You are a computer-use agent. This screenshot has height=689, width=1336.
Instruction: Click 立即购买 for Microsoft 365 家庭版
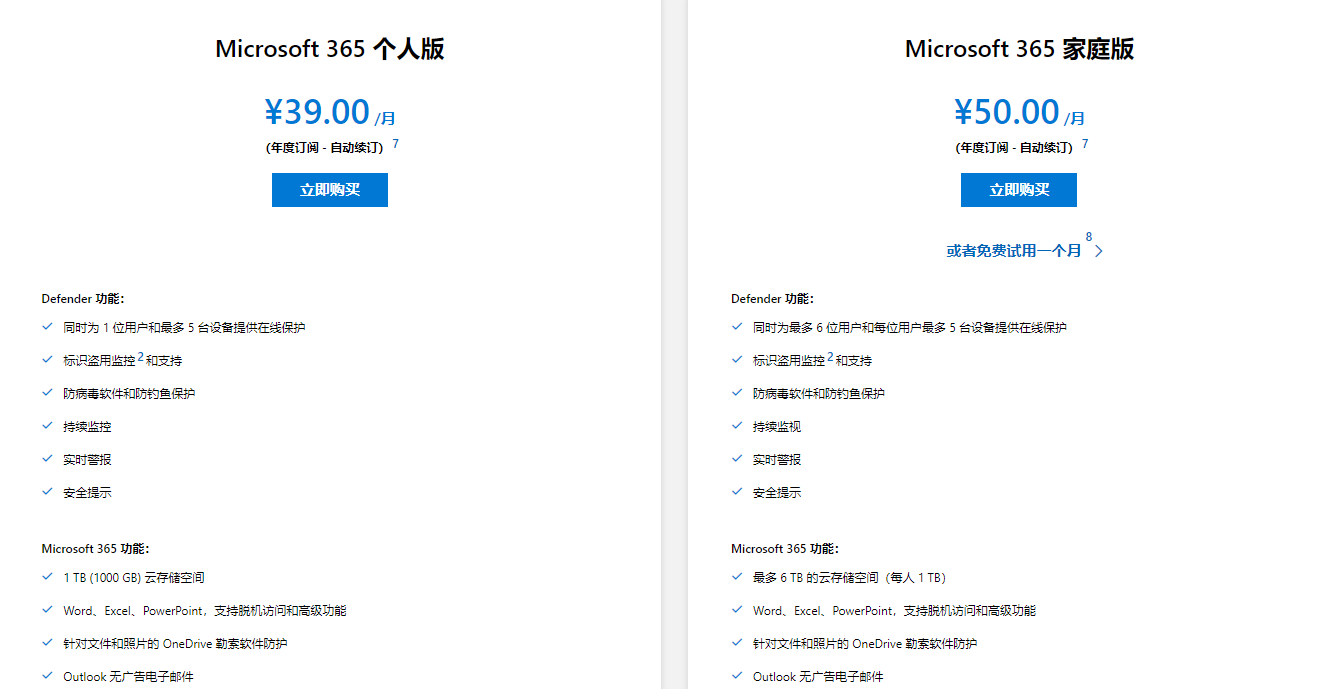[x=1018, y=190]
